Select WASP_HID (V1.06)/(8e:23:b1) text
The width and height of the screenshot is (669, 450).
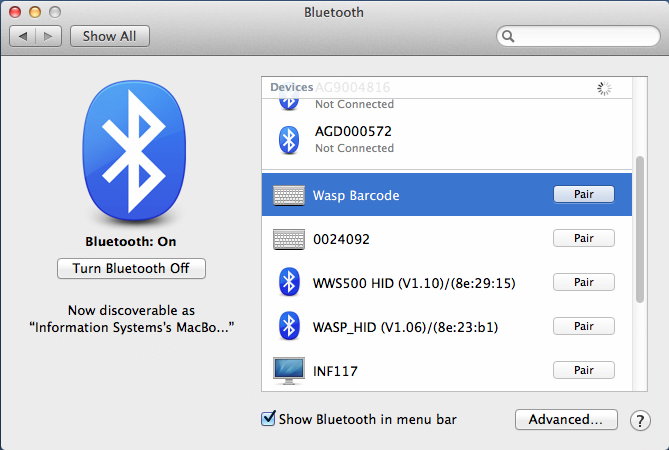(x=405, y=327)
